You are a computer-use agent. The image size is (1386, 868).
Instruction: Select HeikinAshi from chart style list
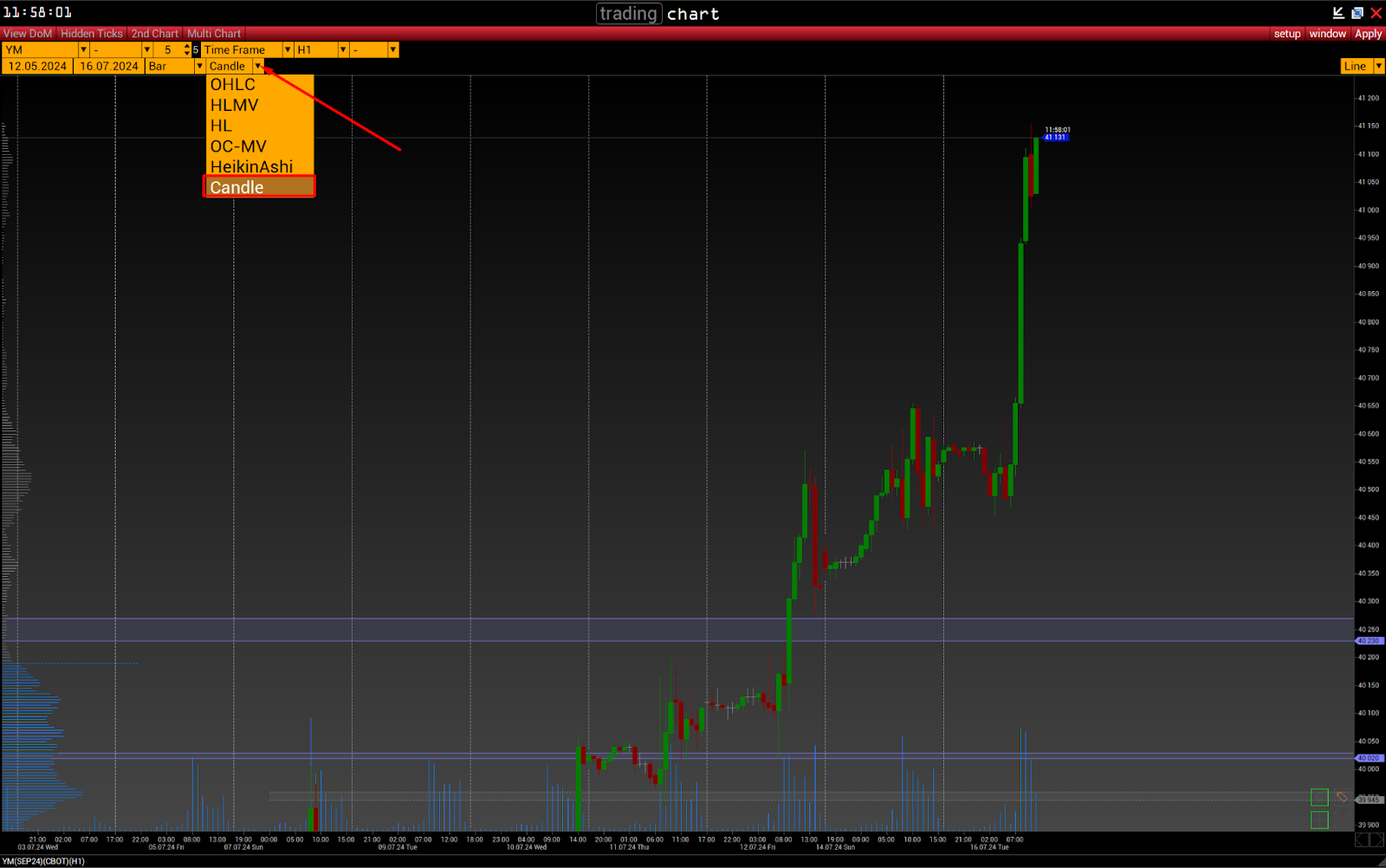point(251,166)
